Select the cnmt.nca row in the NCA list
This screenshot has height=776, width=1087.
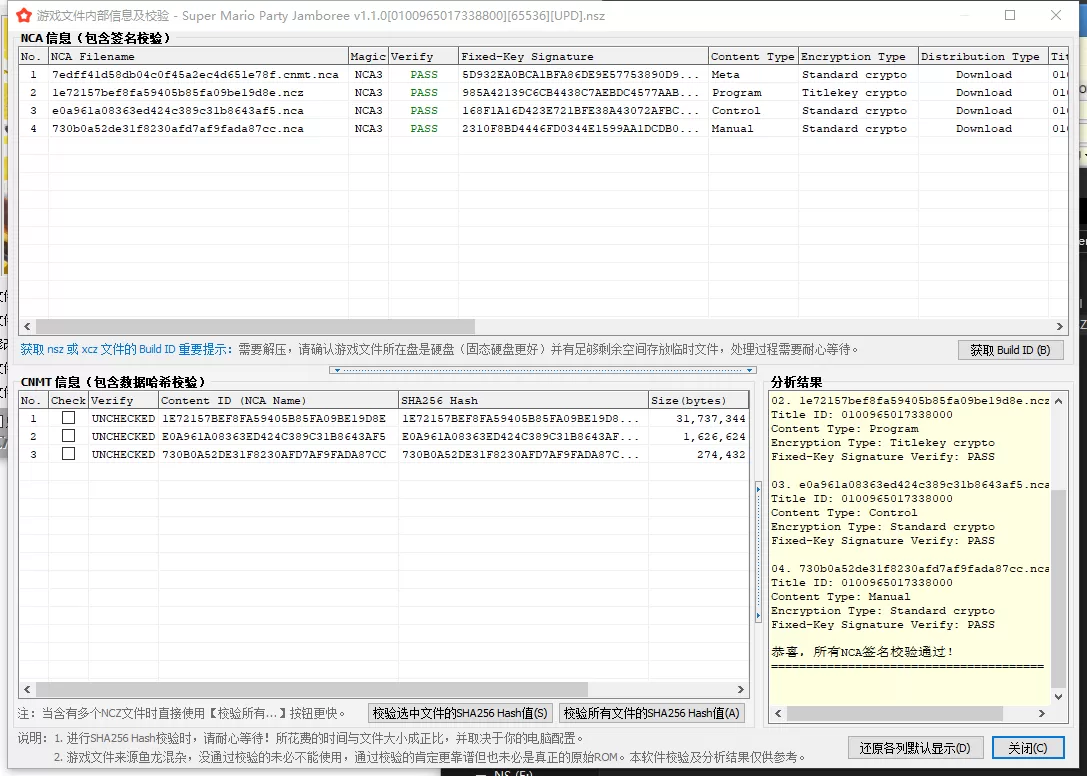click(x=195, y=75)
